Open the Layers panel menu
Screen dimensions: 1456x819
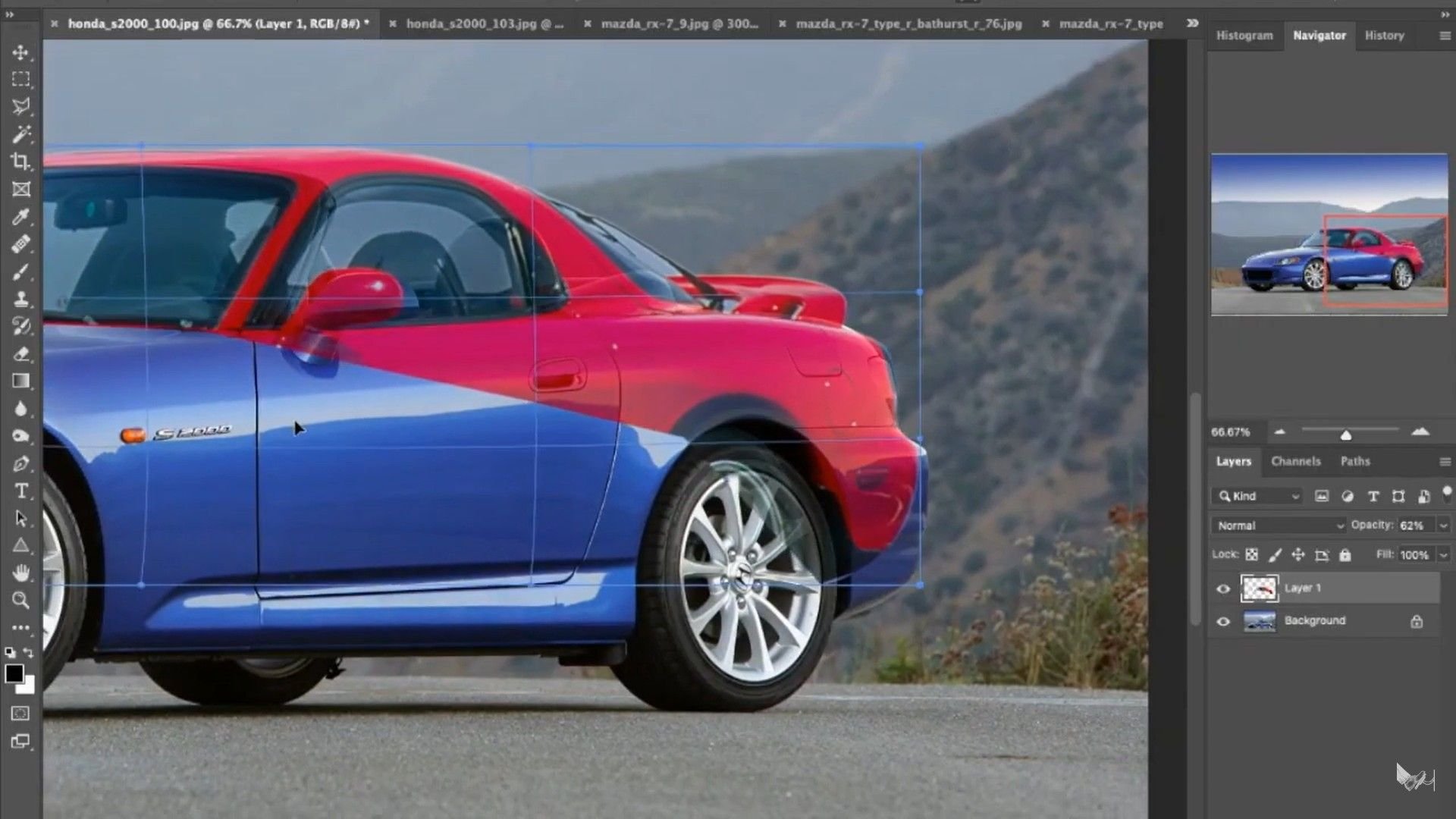pyautogui.click(x=1444, y=461)
